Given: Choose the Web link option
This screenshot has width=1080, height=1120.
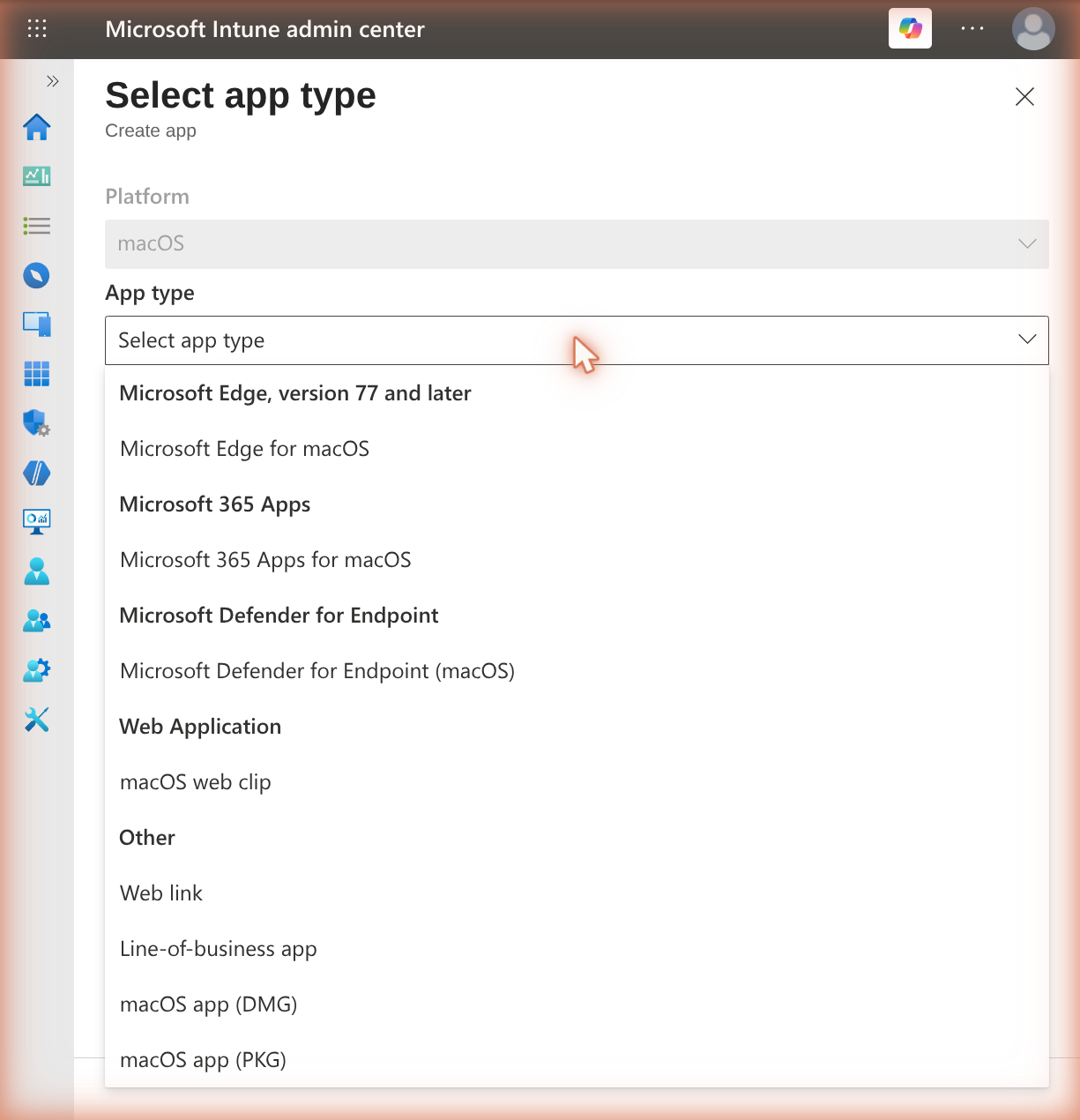Looking at the screenshot, I should [577, 893].
